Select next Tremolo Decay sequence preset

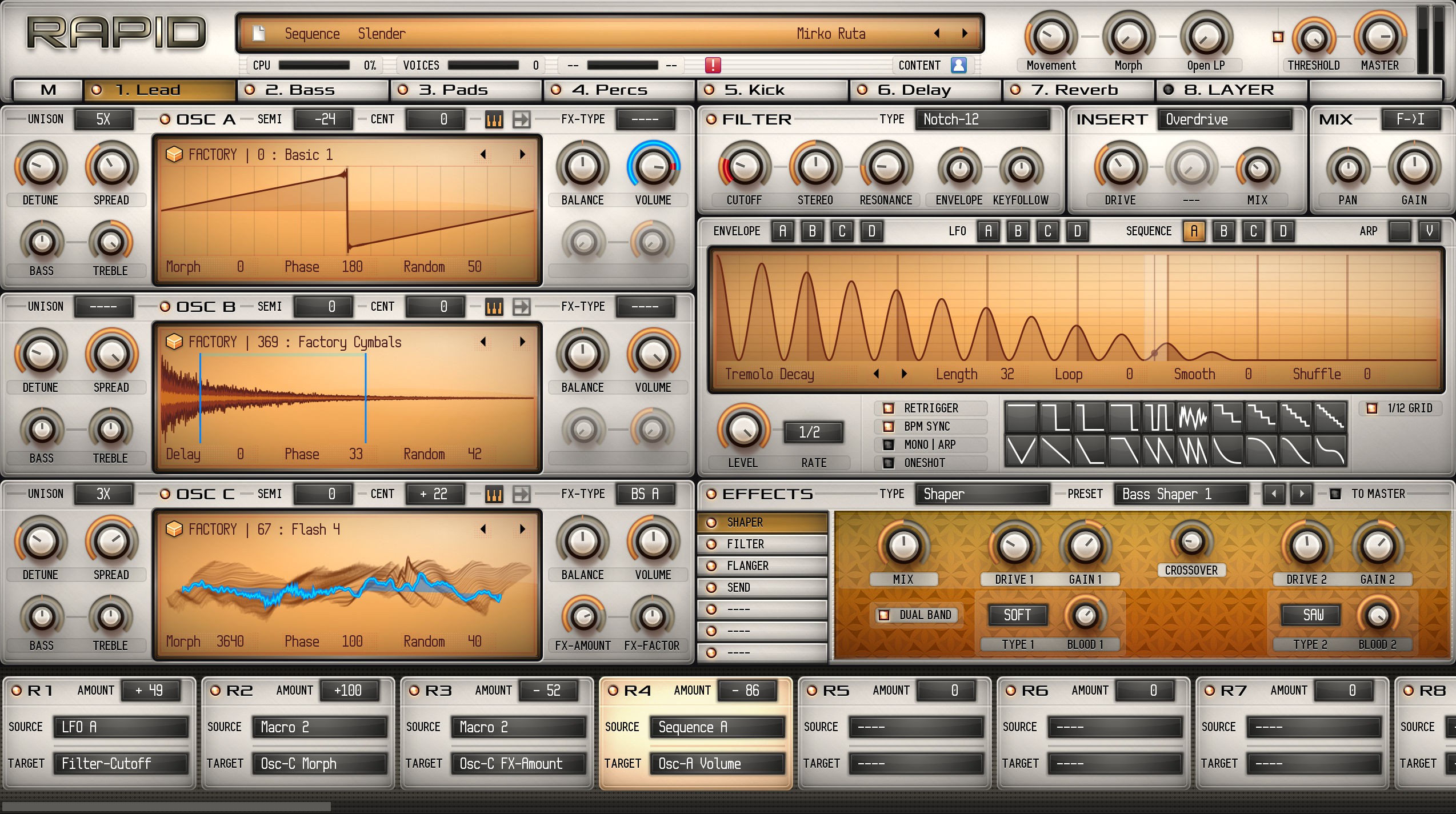click(x=904, y=374)
